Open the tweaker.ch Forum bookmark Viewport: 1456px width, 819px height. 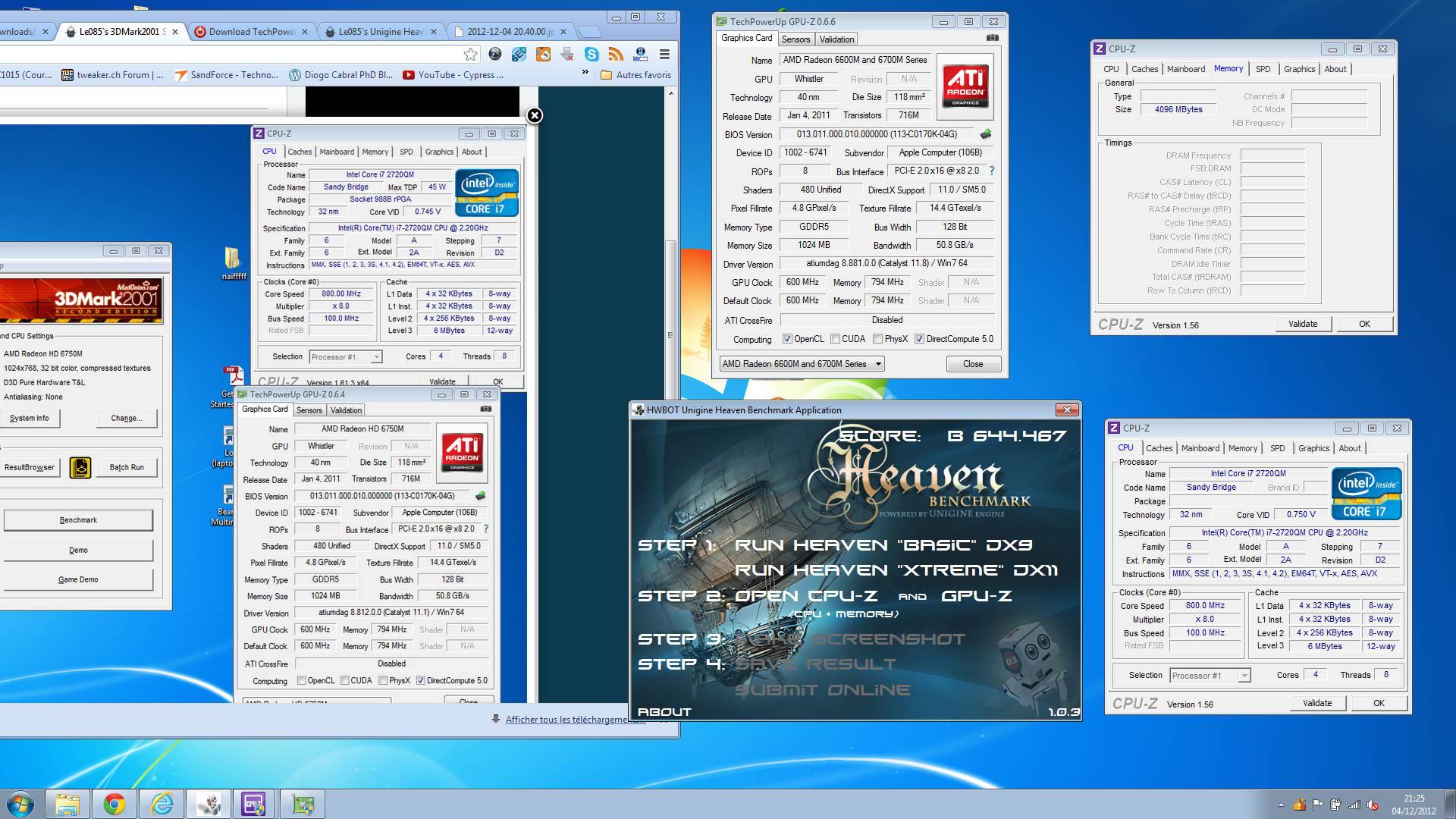112,75
